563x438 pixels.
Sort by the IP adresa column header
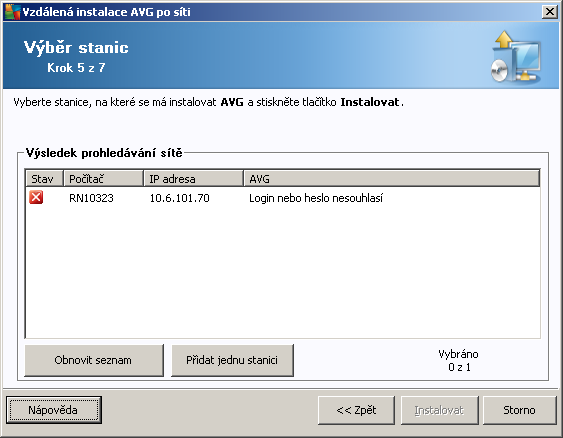[194, 178]
